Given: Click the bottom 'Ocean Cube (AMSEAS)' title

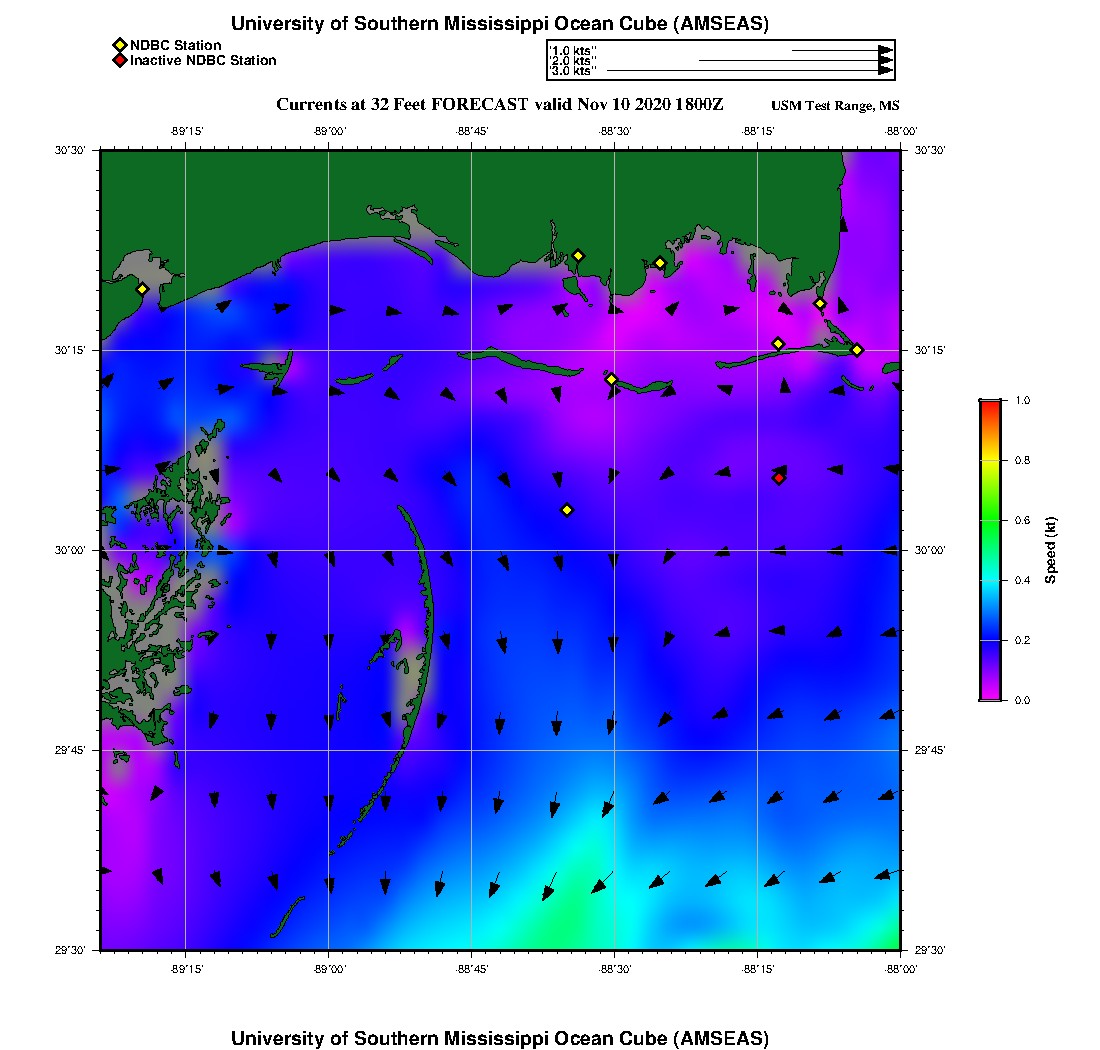Looking at the screenshot, I should (x=499, y=1038).
